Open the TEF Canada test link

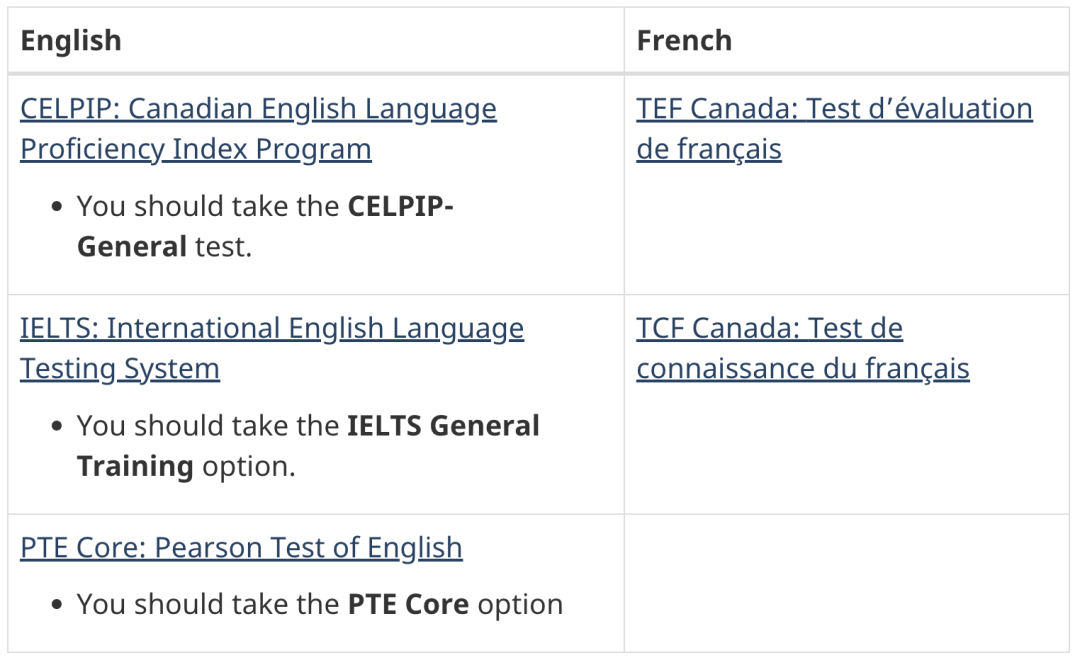coord(834,108)
